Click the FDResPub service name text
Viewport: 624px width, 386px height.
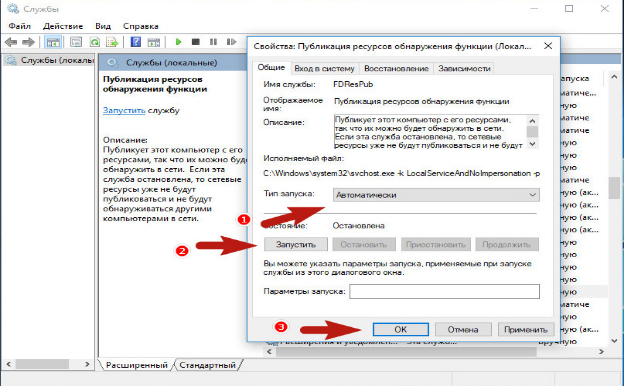(x=353, y=84)
